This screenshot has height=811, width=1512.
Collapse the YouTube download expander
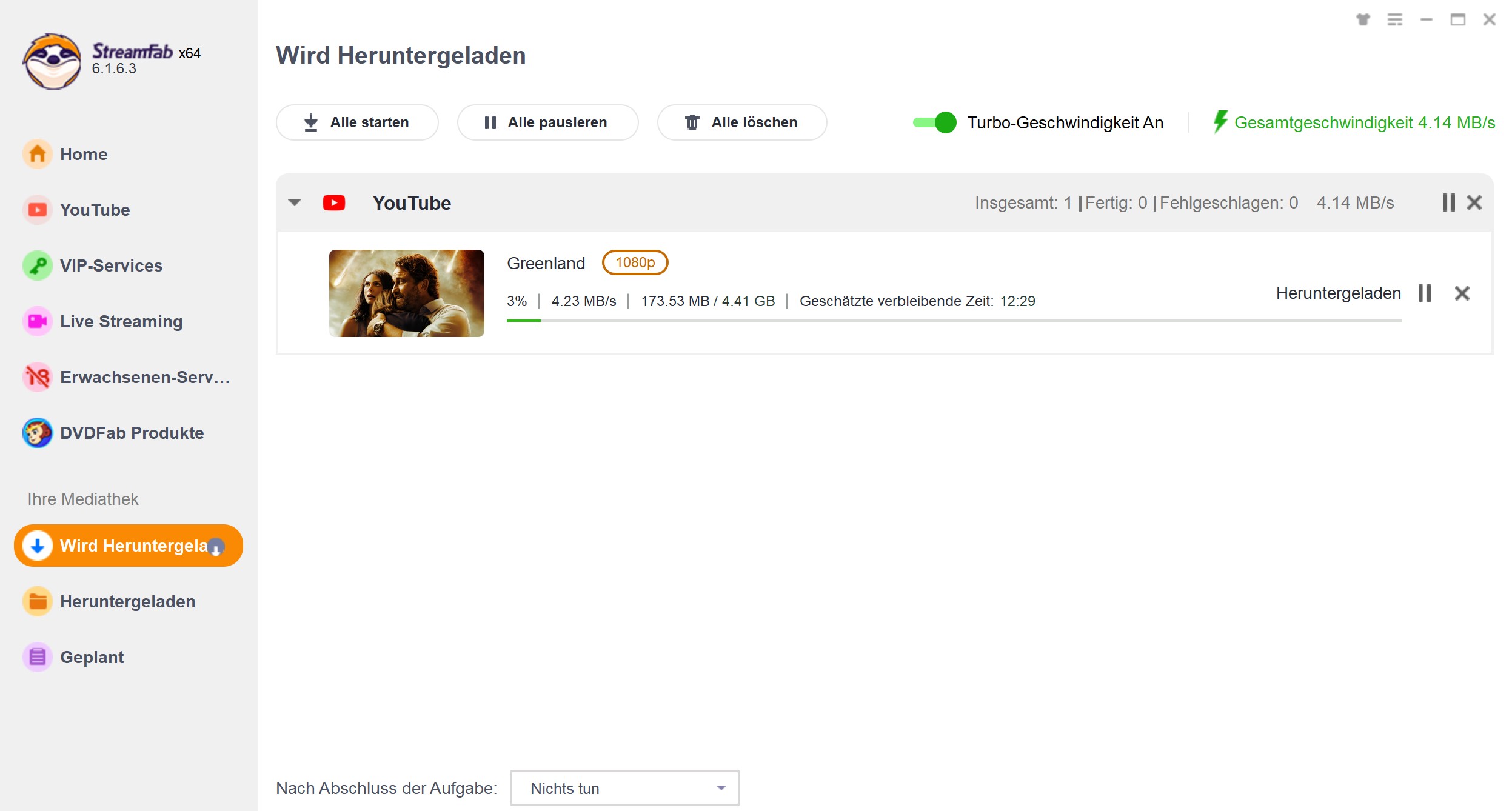point(295,203)
